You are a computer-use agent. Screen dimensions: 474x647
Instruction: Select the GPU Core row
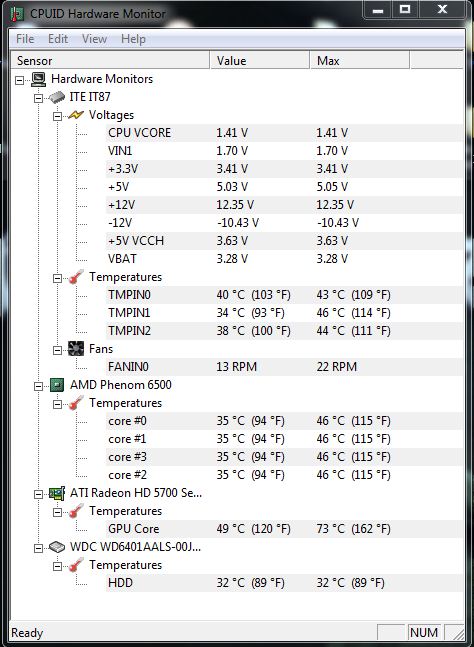pyautogui.click(x=284, y=529)
